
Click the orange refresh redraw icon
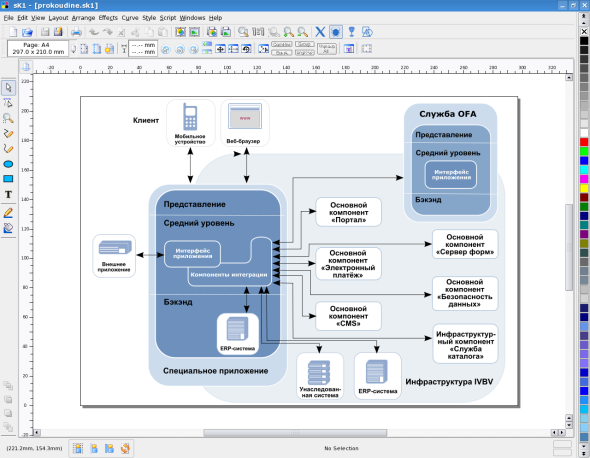click(125, 448)
